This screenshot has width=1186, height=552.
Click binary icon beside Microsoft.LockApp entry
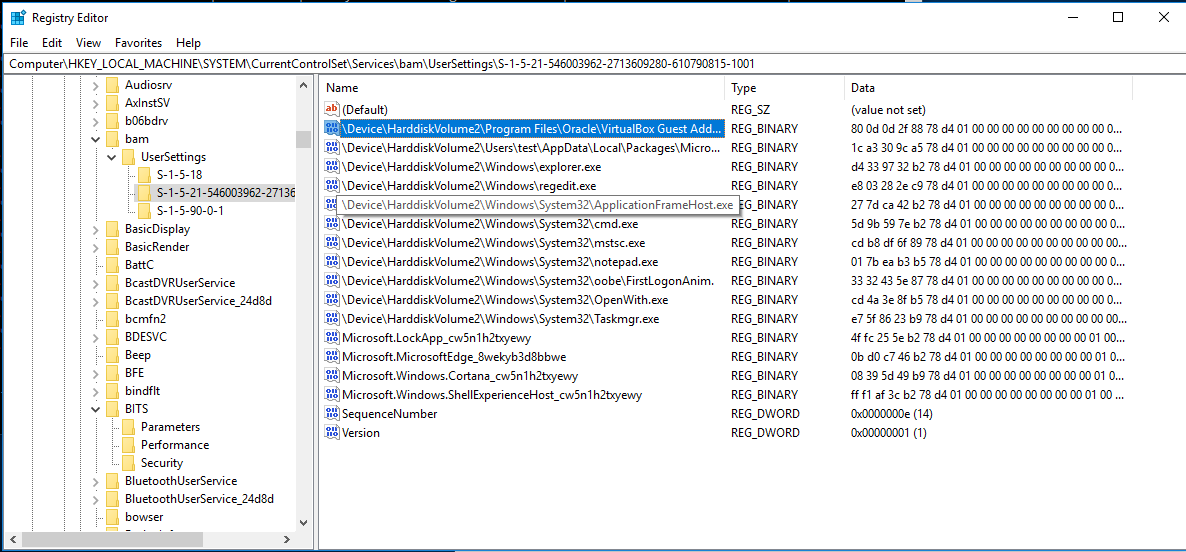332,338
